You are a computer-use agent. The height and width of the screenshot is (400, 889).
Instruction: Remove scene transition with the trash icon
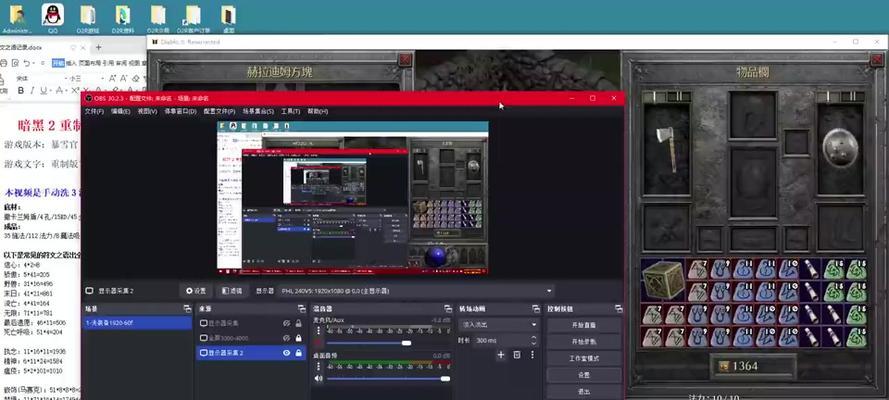[x=517, y=355]
